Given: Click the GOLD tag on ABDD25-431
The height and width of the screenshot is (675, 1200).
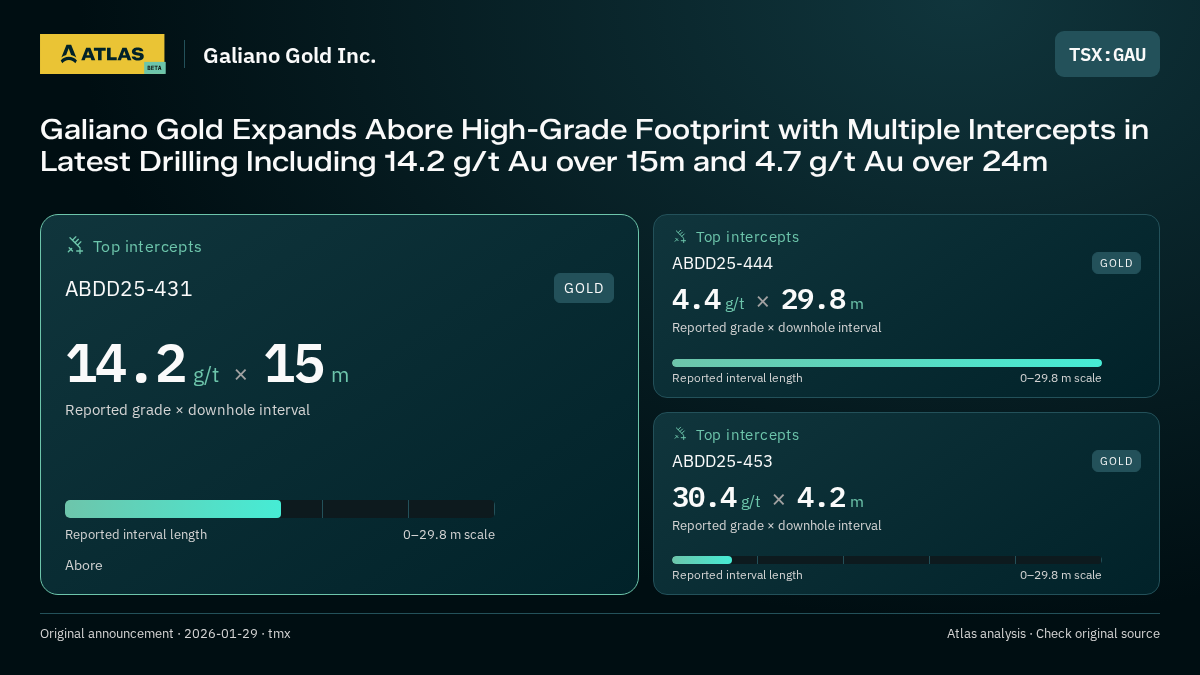Looking at the screenshot, I should (584, 288).
